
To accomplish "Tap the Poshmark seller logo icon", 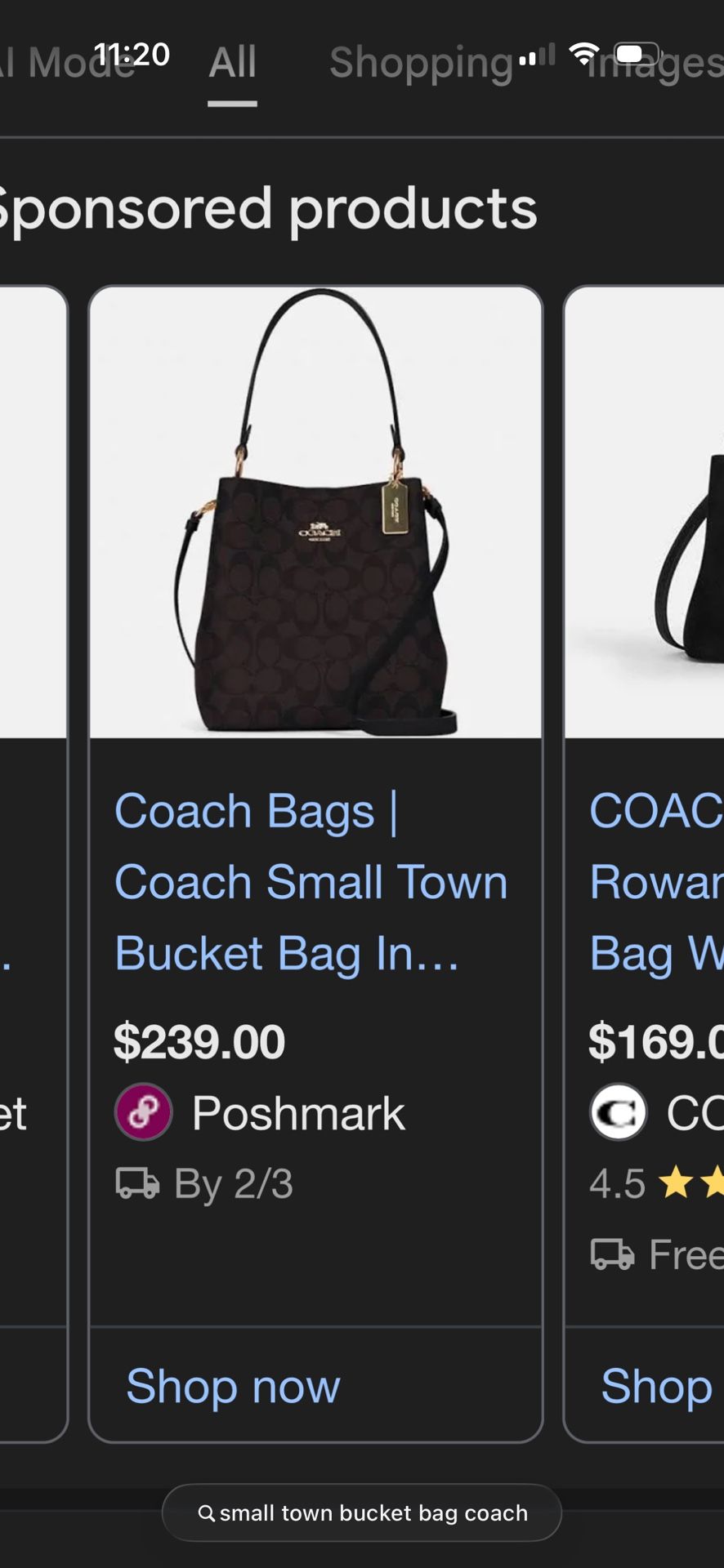I will (143, 1111).
